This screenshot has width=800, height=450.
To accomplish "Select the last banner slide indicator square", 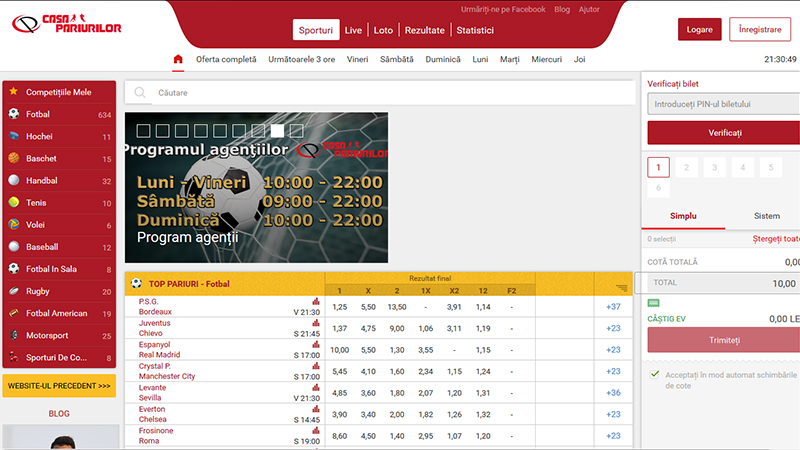I will 296,131.
